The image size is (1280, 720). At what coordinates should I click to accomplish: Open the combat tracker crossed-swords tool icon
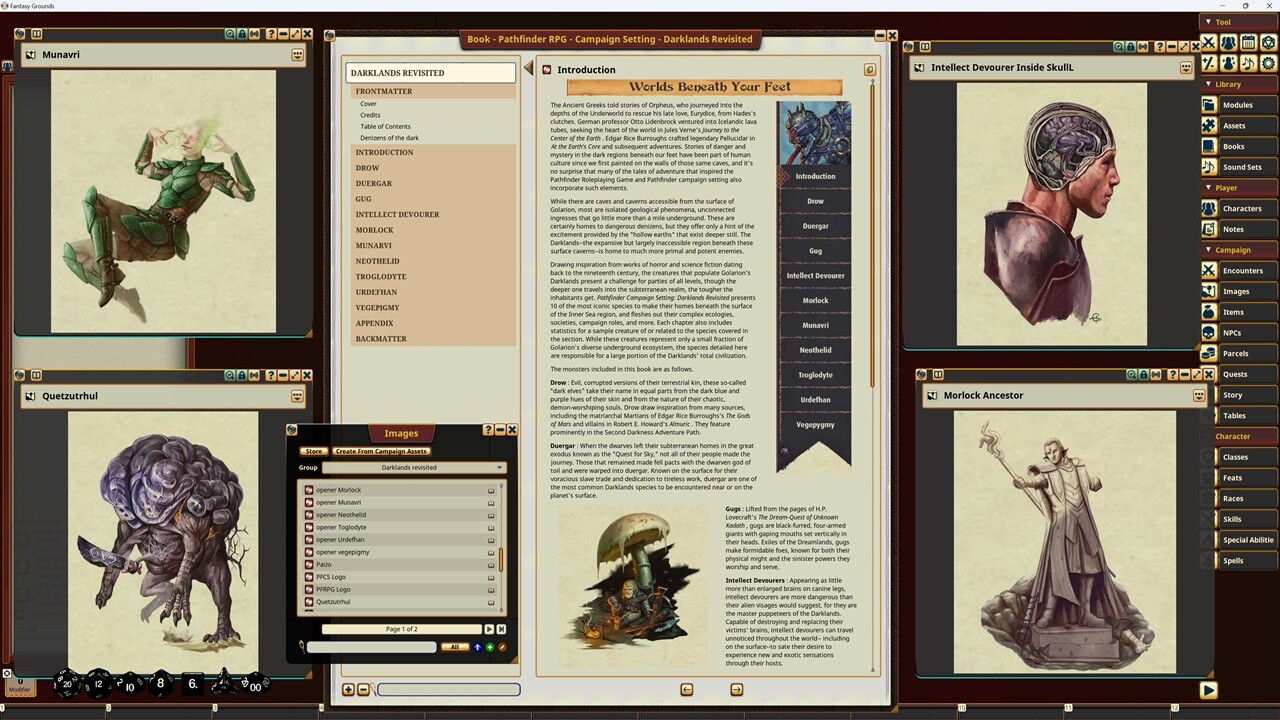coord(1209,42)
